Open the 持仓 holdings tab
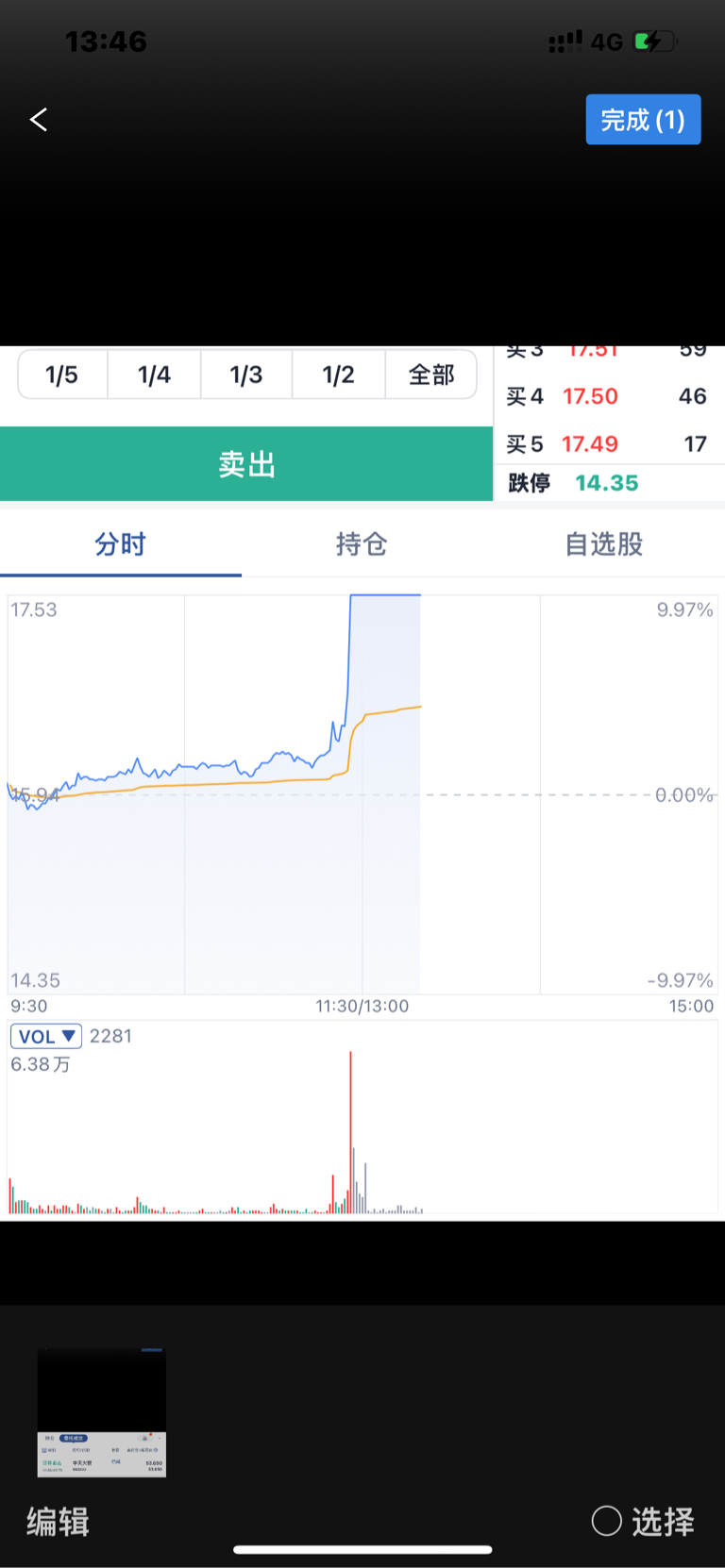The height and width of the screenshot is (1568, 725). click(x=362, y=544)
